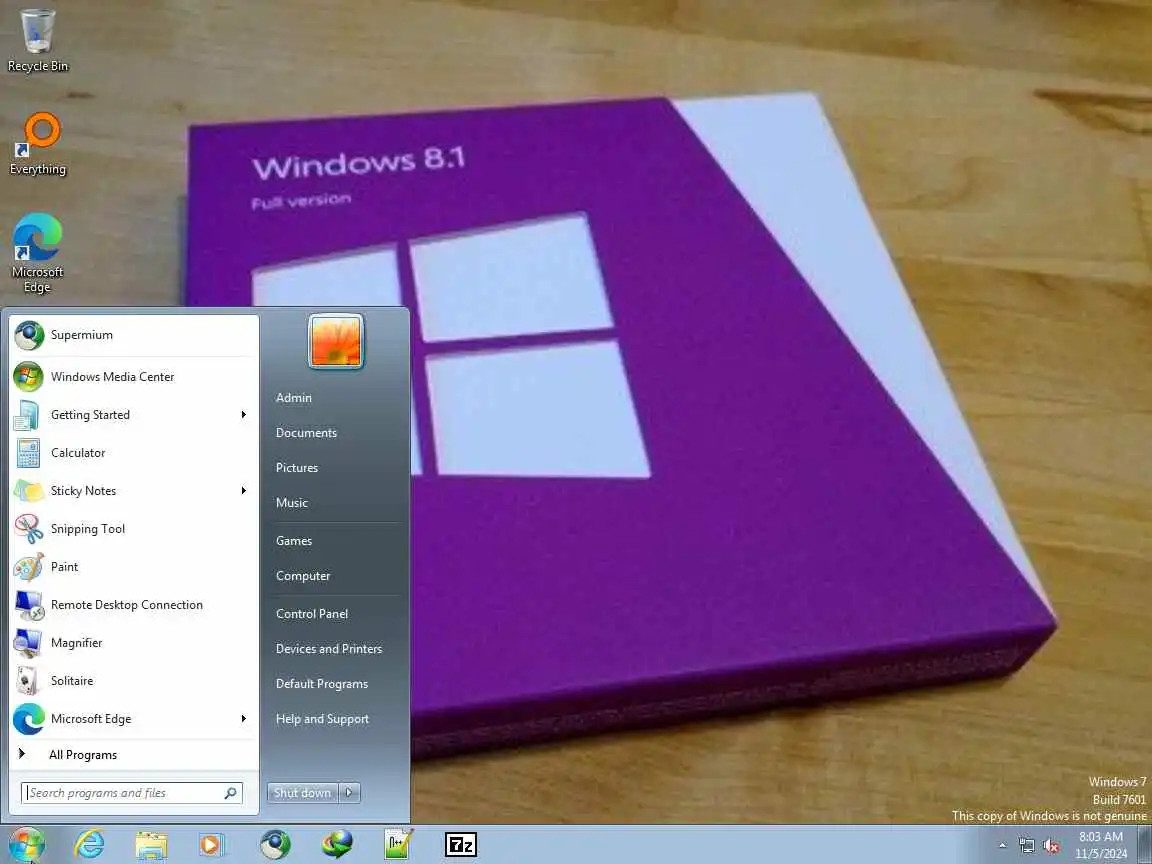This screenshot has width=1152, height=864.
Task: Click the muted volume tray icon
Action: coord(1051,846)
